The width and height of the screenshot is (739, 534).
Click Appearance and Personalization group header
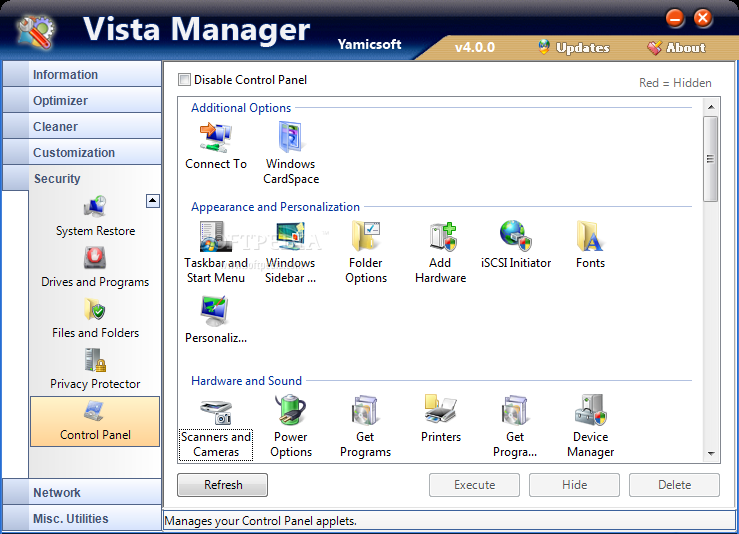pos(275,207)
